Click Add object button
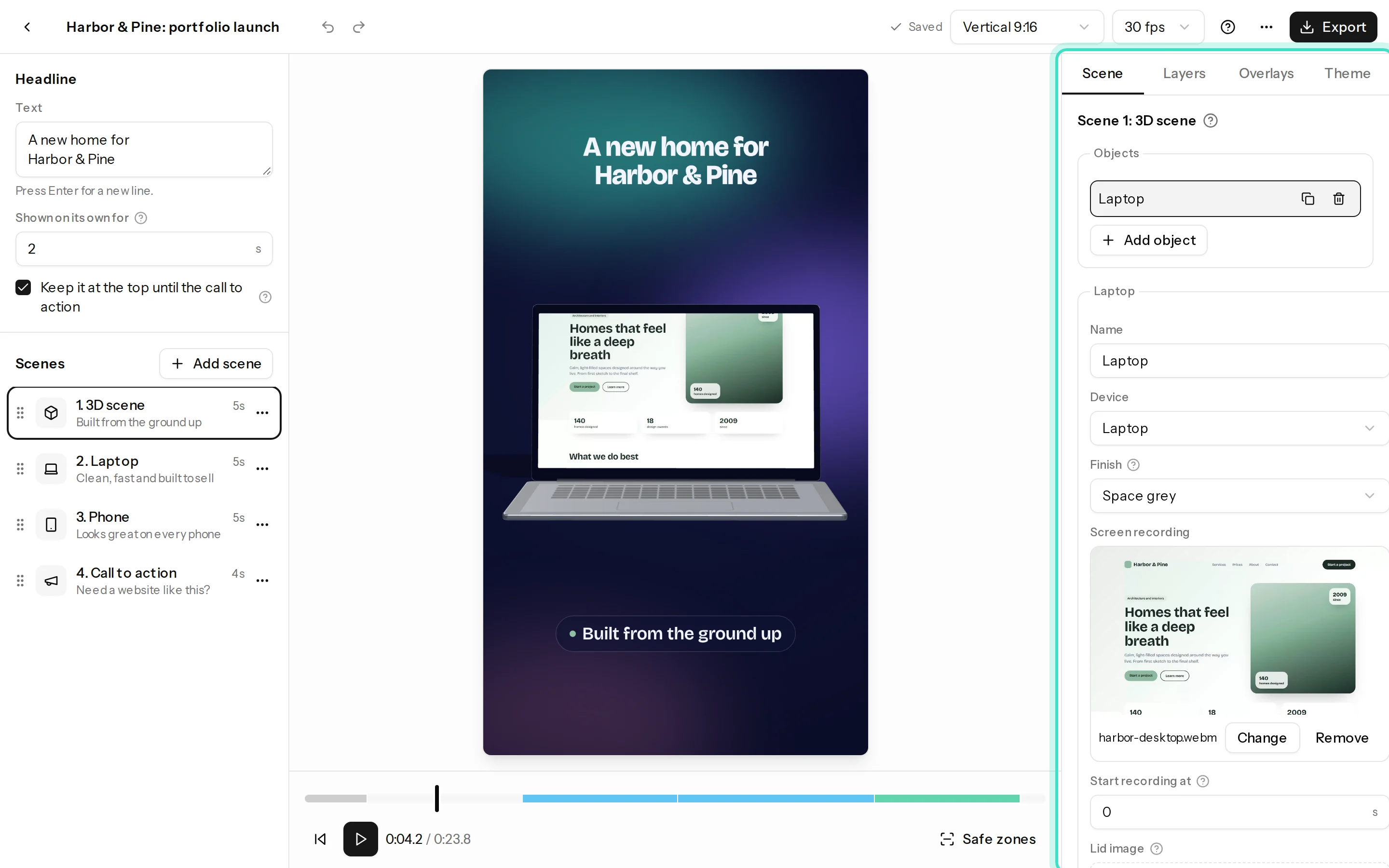 pos(1148,240)
